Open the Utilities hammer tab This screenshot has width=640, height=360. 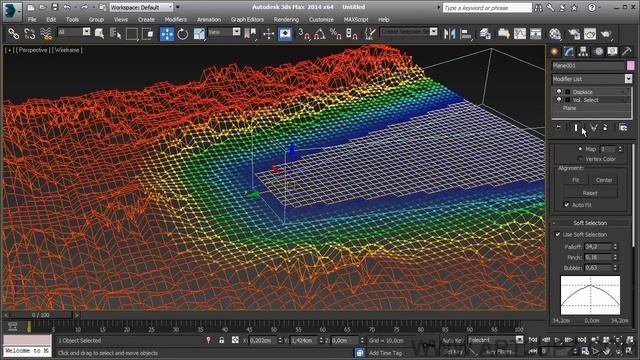tap(627, 51)
